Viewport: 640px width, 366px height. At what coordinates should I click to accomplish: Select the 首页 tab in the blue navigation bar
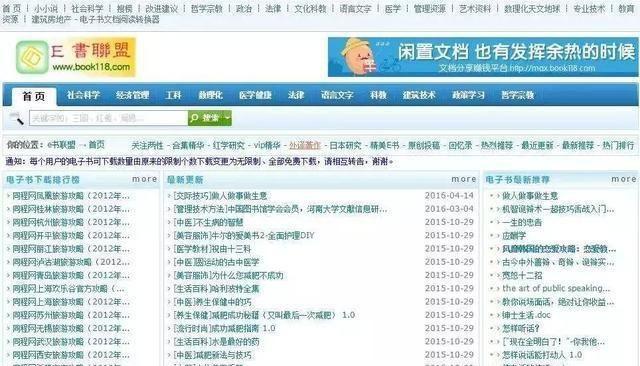34,97
